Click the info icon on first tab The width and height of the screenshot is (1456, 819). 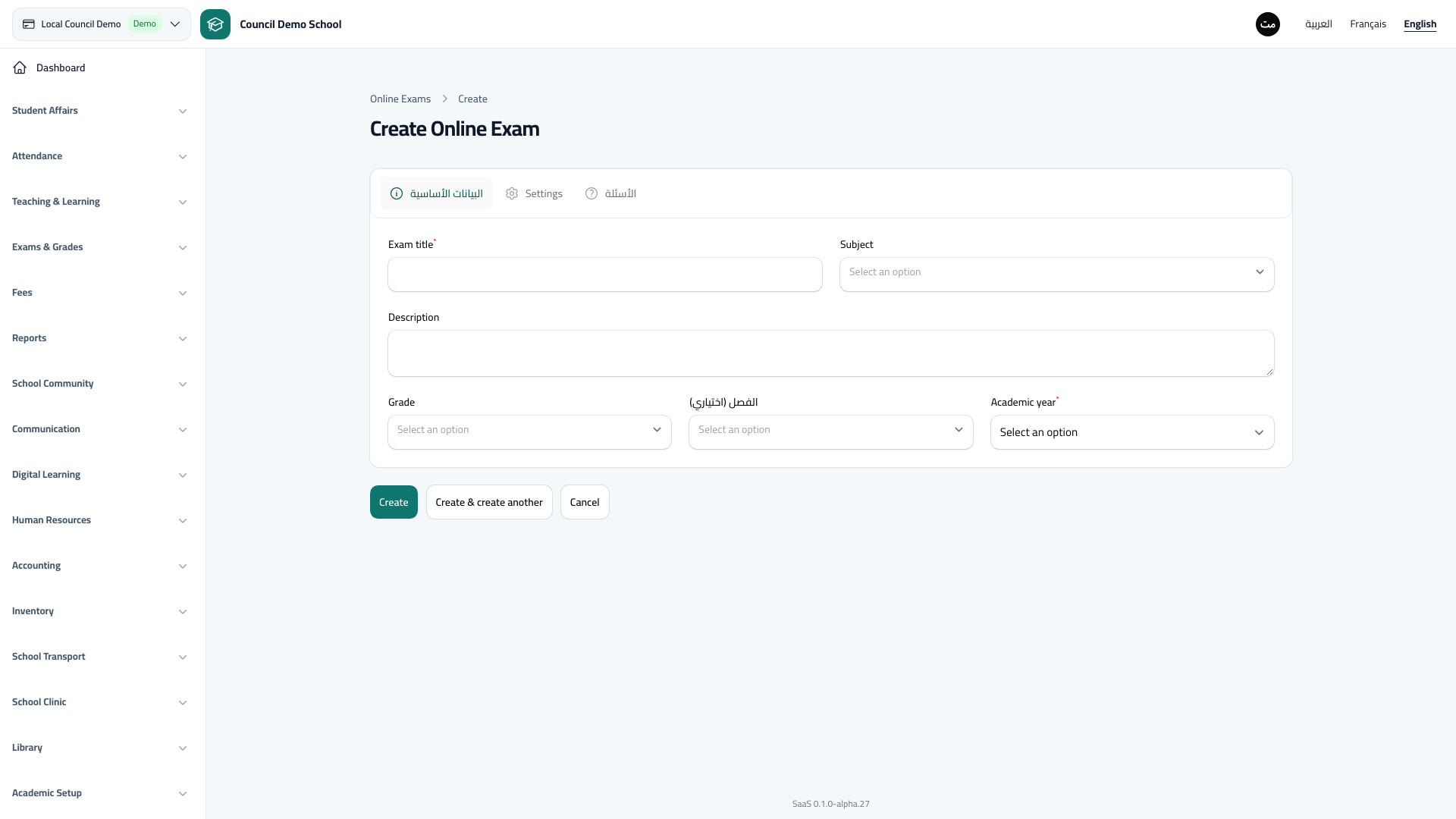coord(397,193)
